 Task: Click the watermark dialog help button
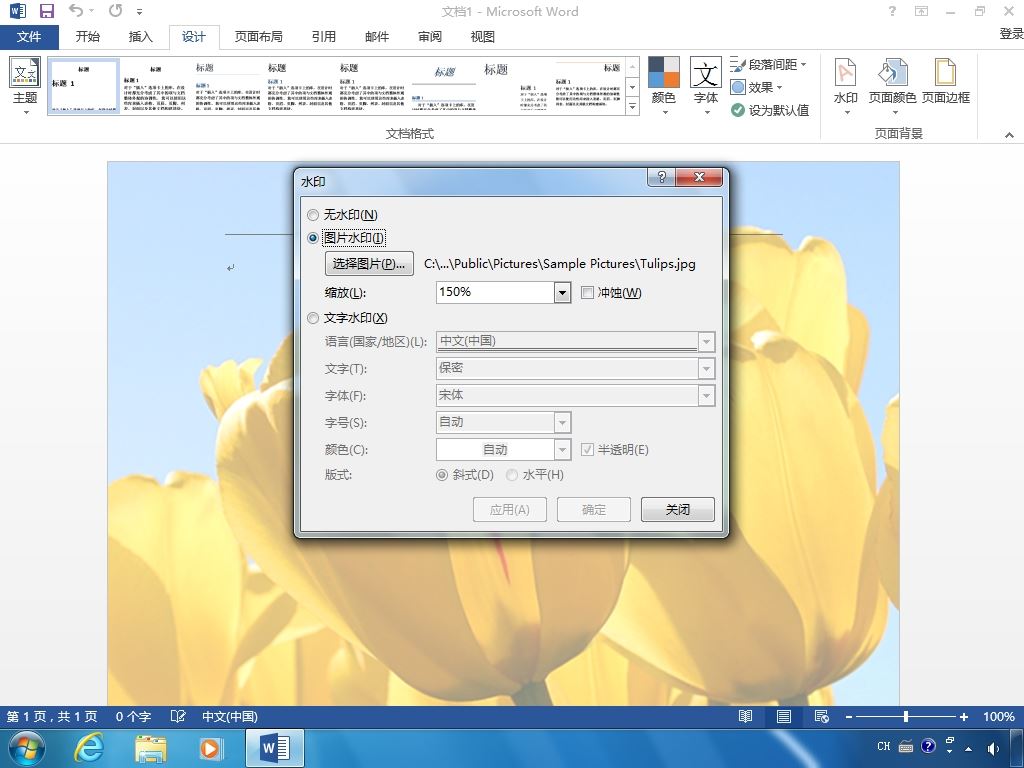662,177
